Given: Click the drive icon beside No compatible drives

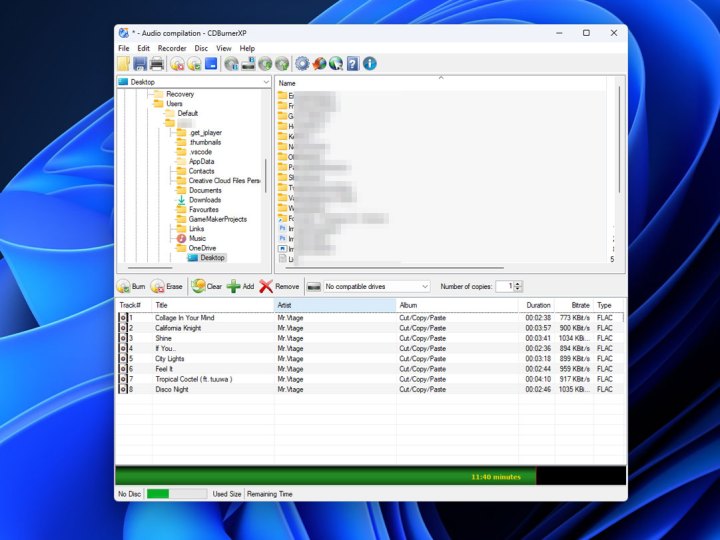Looking at the screenshot, I should (x=314, y=287).
